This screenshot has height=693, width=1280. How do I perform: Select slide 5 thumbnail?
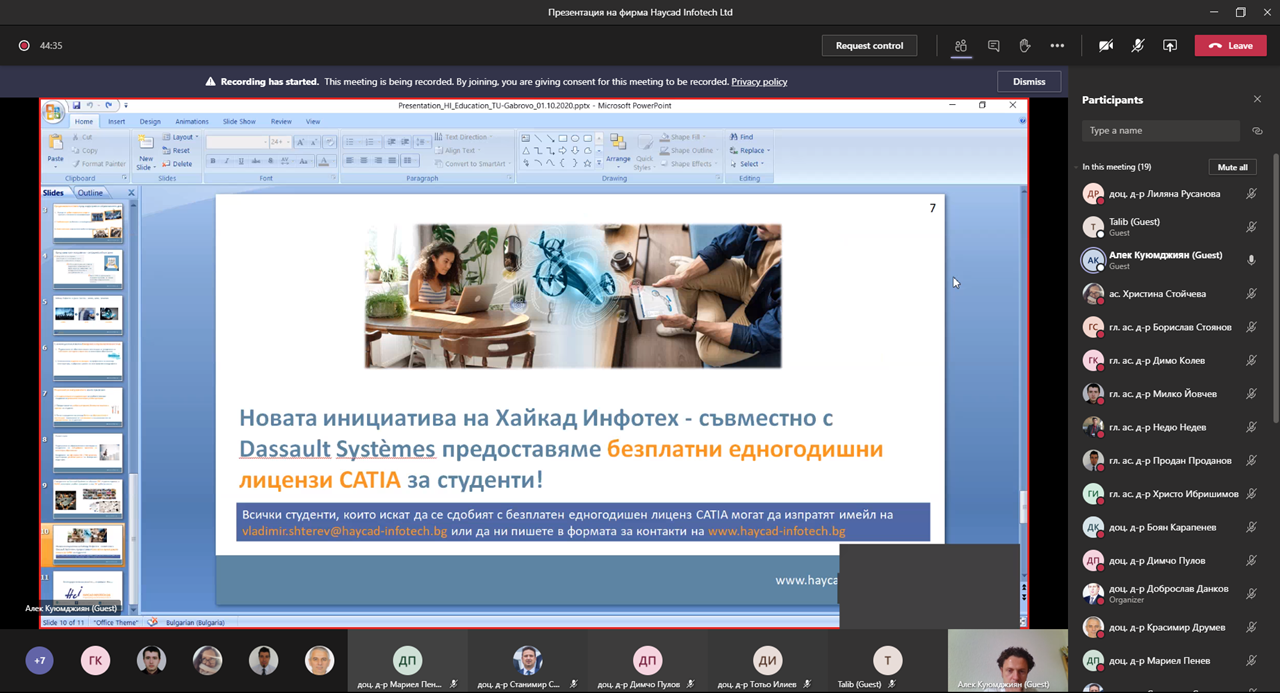87,314
